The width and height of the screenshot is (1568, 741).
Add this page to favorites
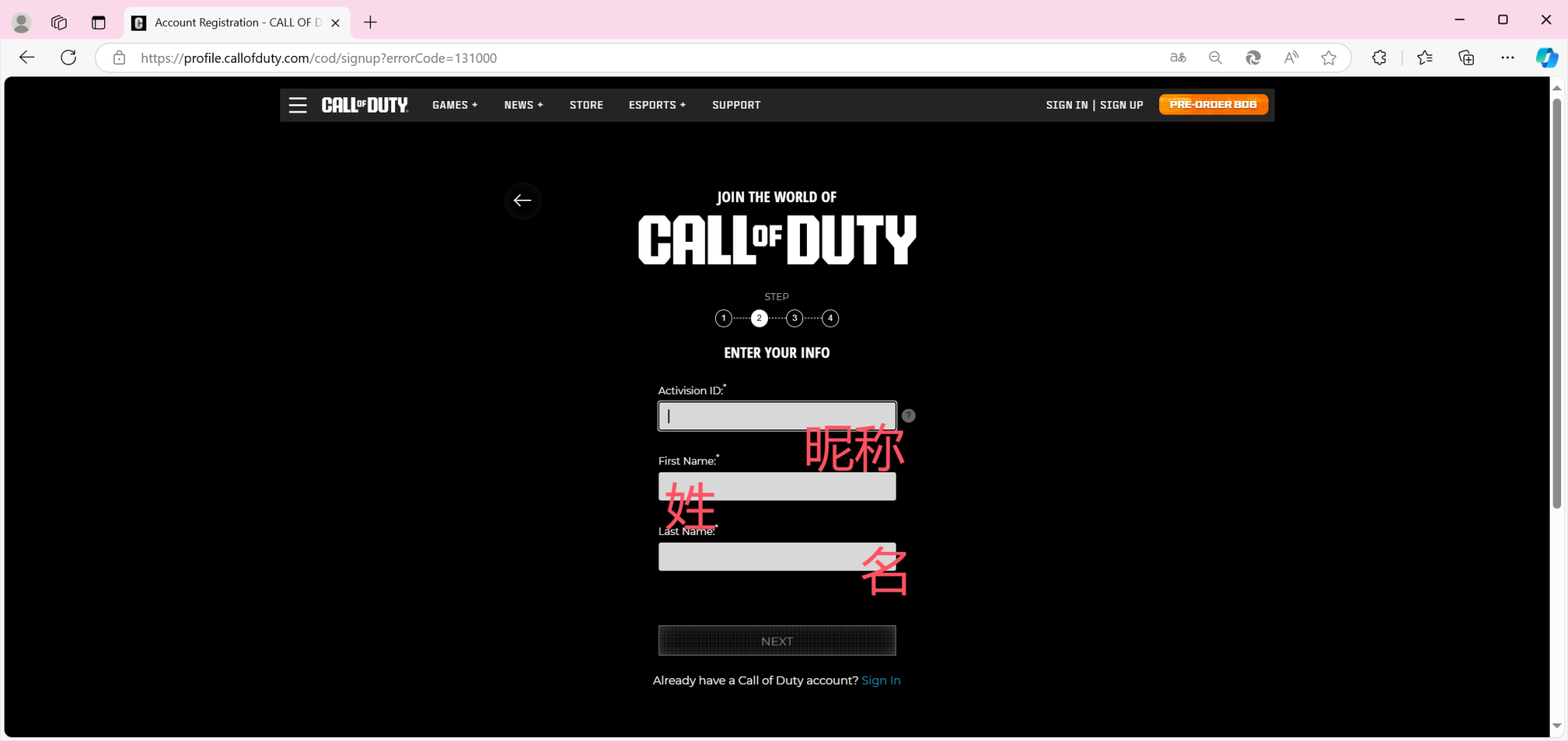pos(1329,57)
